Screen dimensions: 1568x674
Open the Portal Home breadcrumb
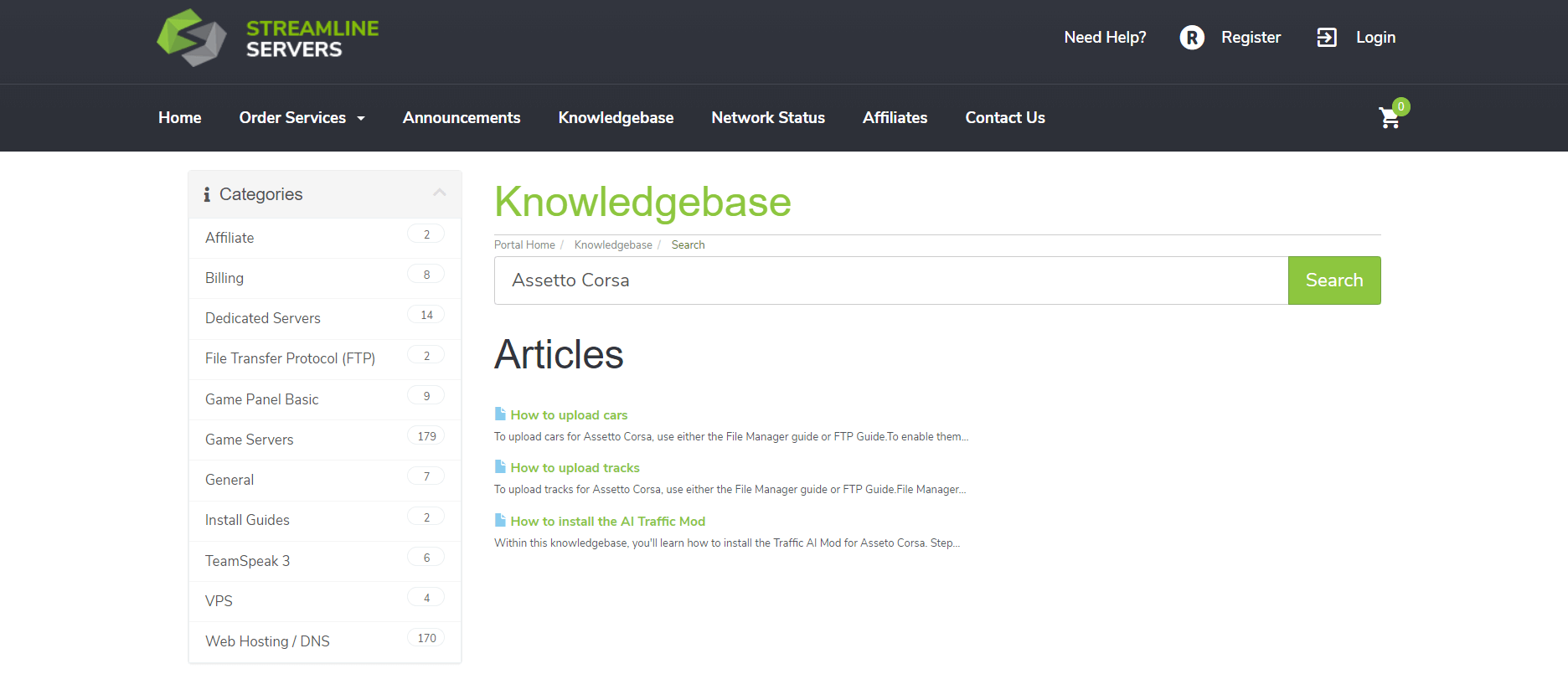(524, 244)
